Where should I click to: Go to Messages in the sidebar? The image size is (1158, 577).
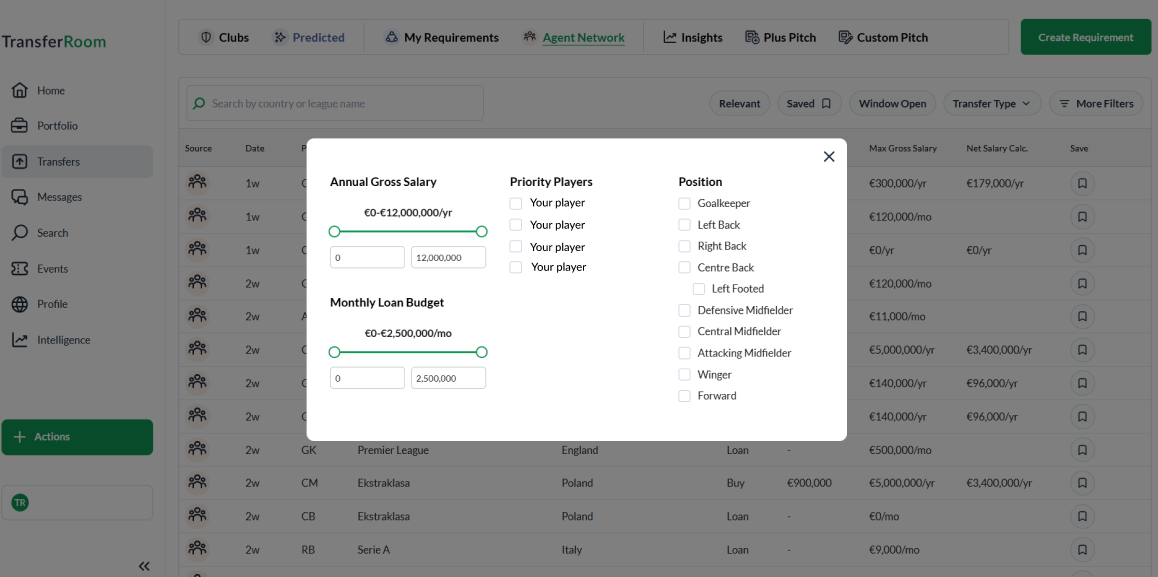tap(58, 197)
